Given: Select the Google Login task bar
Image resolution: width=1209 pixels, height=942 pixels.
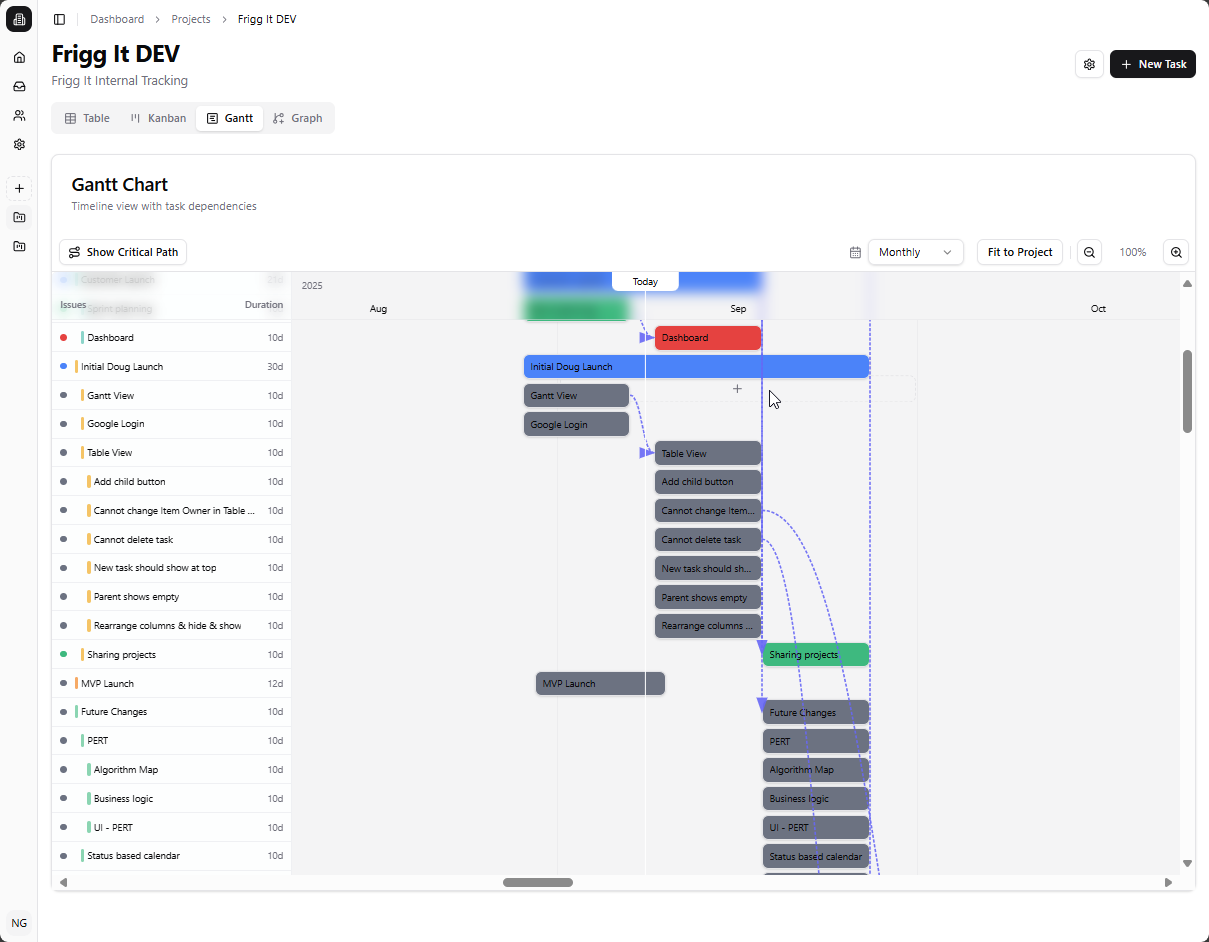Looking at the screenshot, I should click(576, 425).
